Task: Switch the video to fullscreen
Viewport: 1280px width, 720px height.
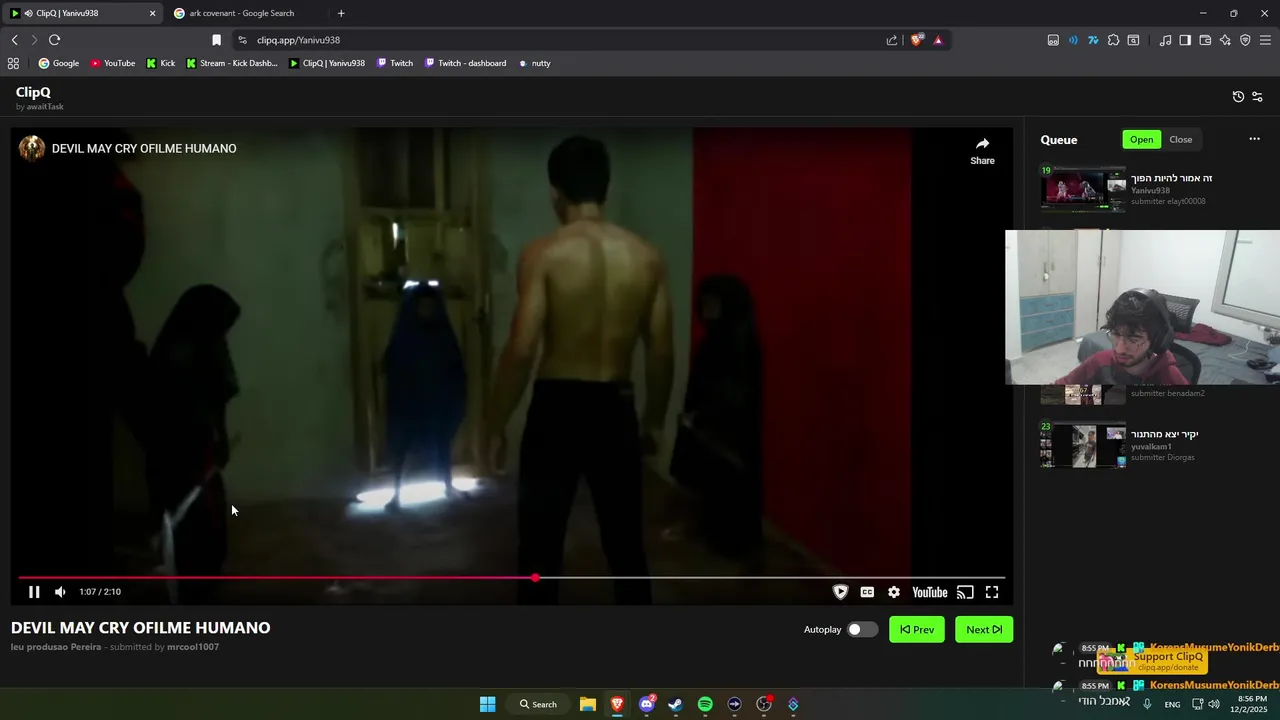Action: [992, 592]
